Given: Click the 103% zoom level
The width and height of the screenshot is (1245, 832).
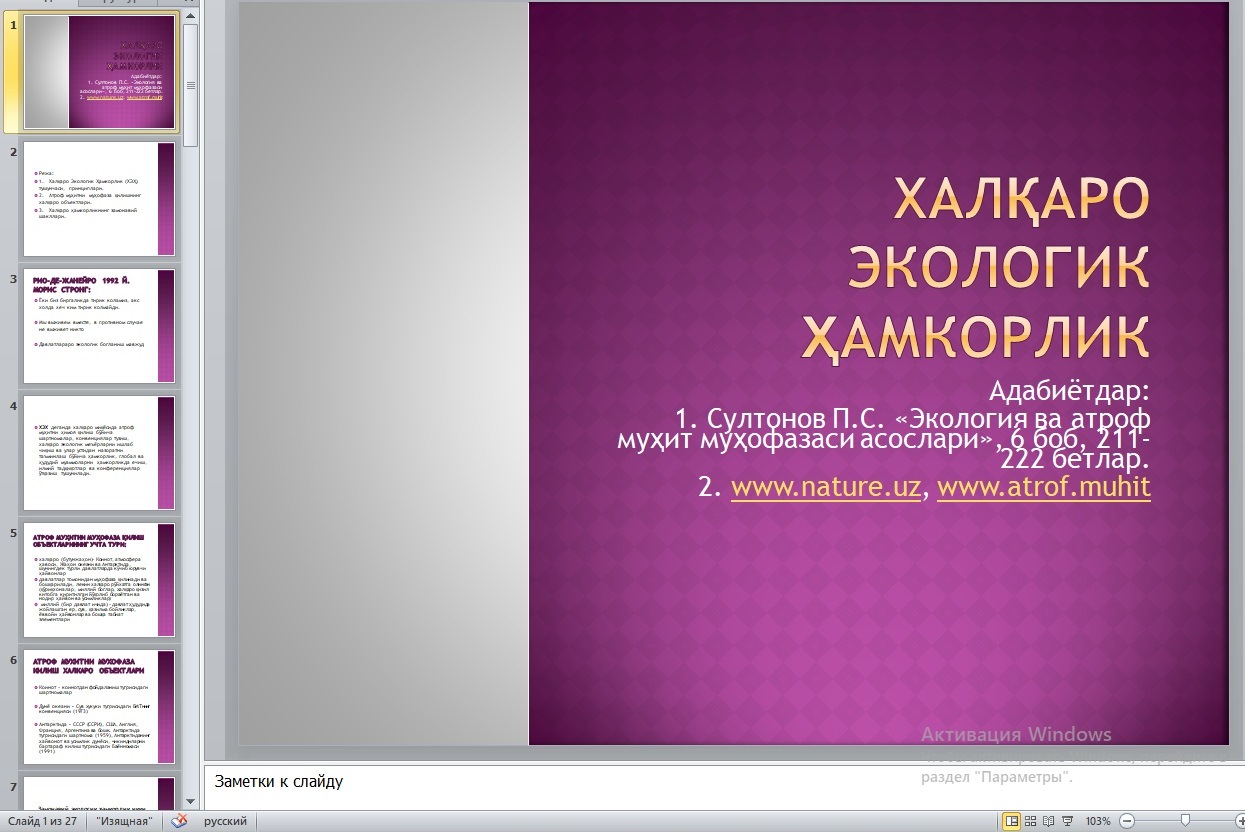Looking at the screenshot, I should coord(1098,821).
